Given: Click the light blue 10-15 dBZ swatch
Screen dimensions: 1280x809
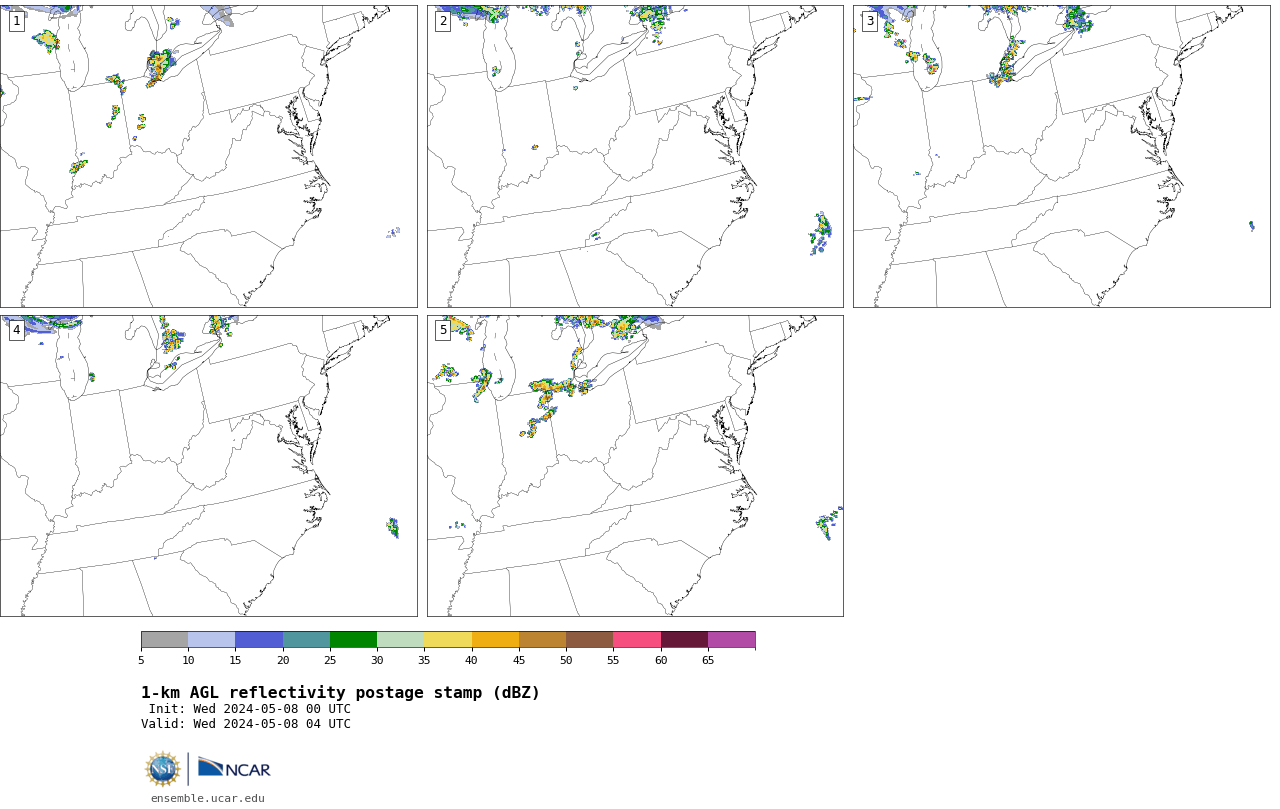Looking at the screenshot, I should coord(211,640).
